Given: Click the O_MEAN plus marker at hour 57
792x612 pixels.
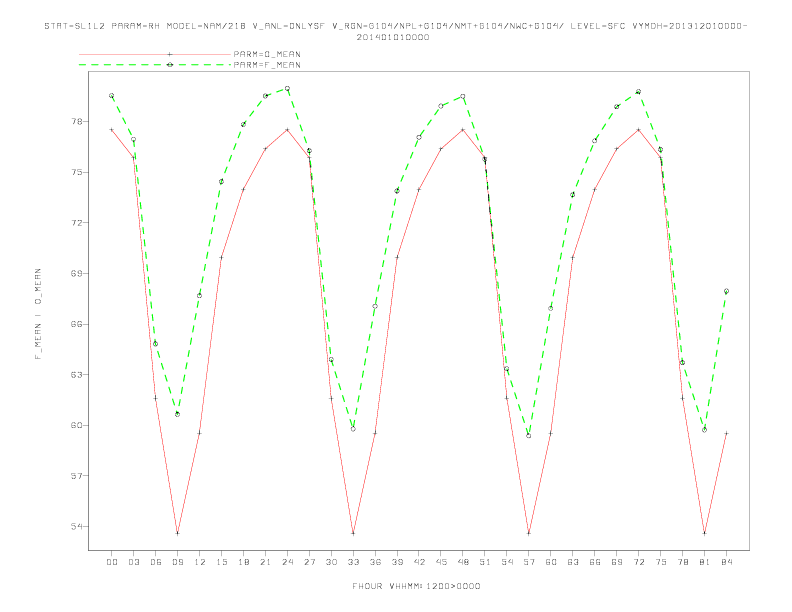Looking at the screenshot, I should pos(529,533).
